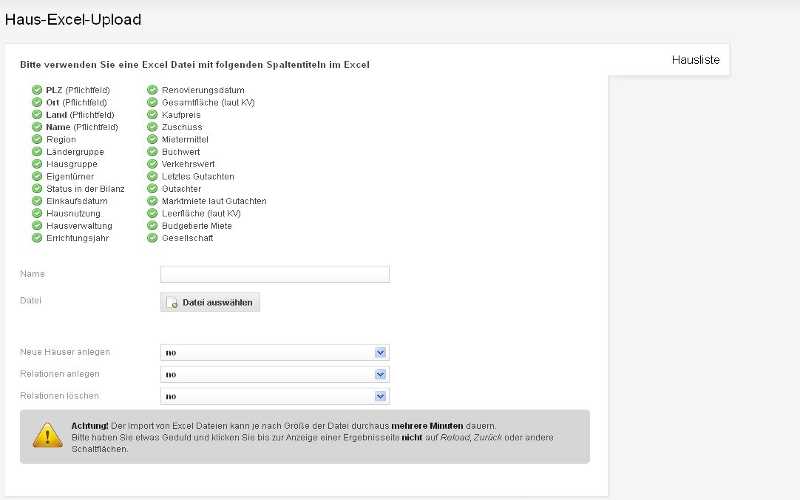Click the green check icon beside PLZ
This screenshot has height=500, width=800.
coord(37,90)
